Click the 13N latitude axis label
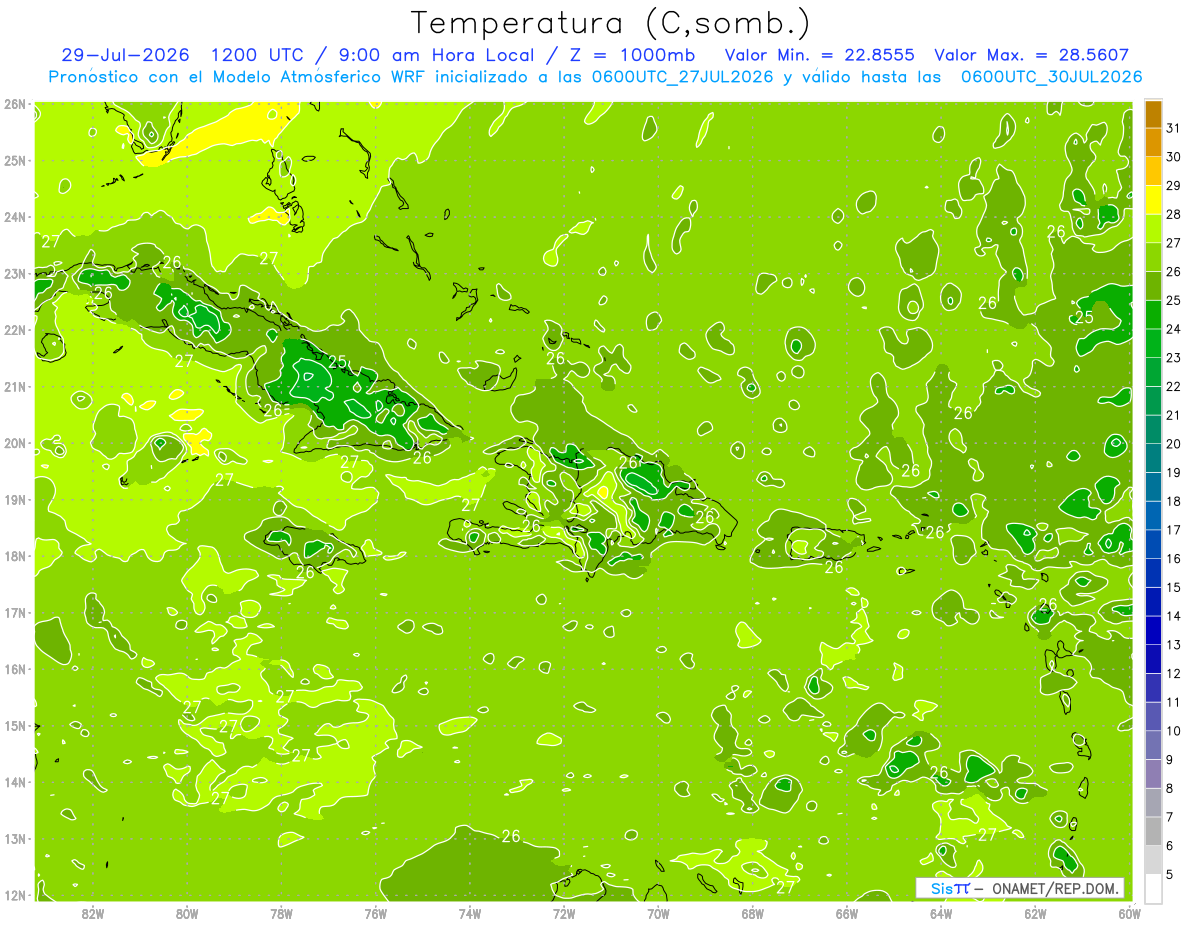Screen dimensions: 1200x927 pyautogui.click(x=14, y=839)
